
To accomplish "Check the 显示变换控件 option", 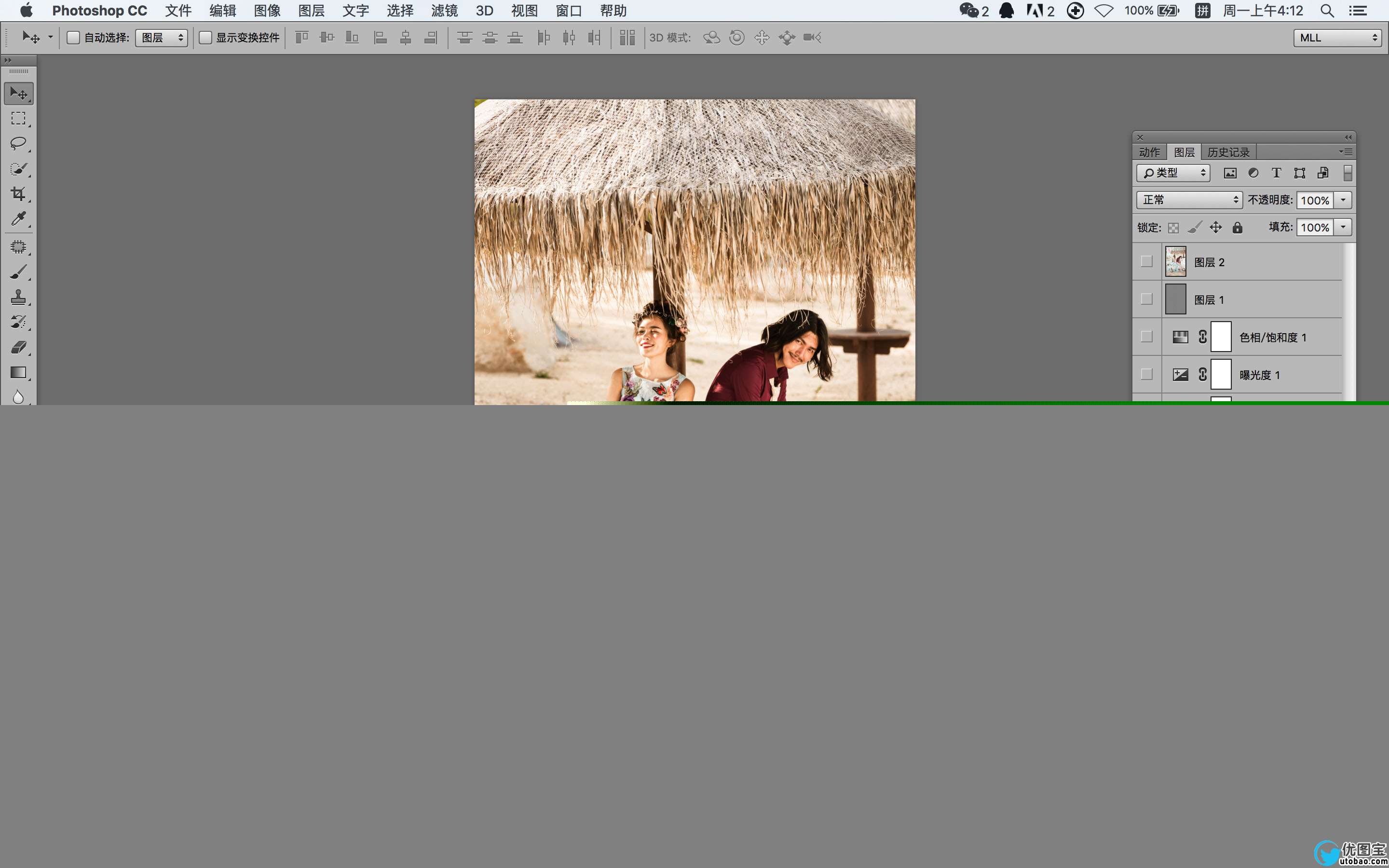I will click(205, 38).
